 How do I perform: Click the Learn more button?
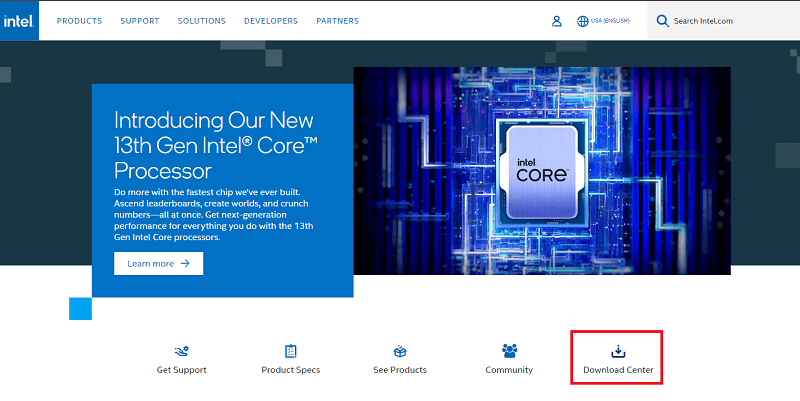[x=159, y=263]
